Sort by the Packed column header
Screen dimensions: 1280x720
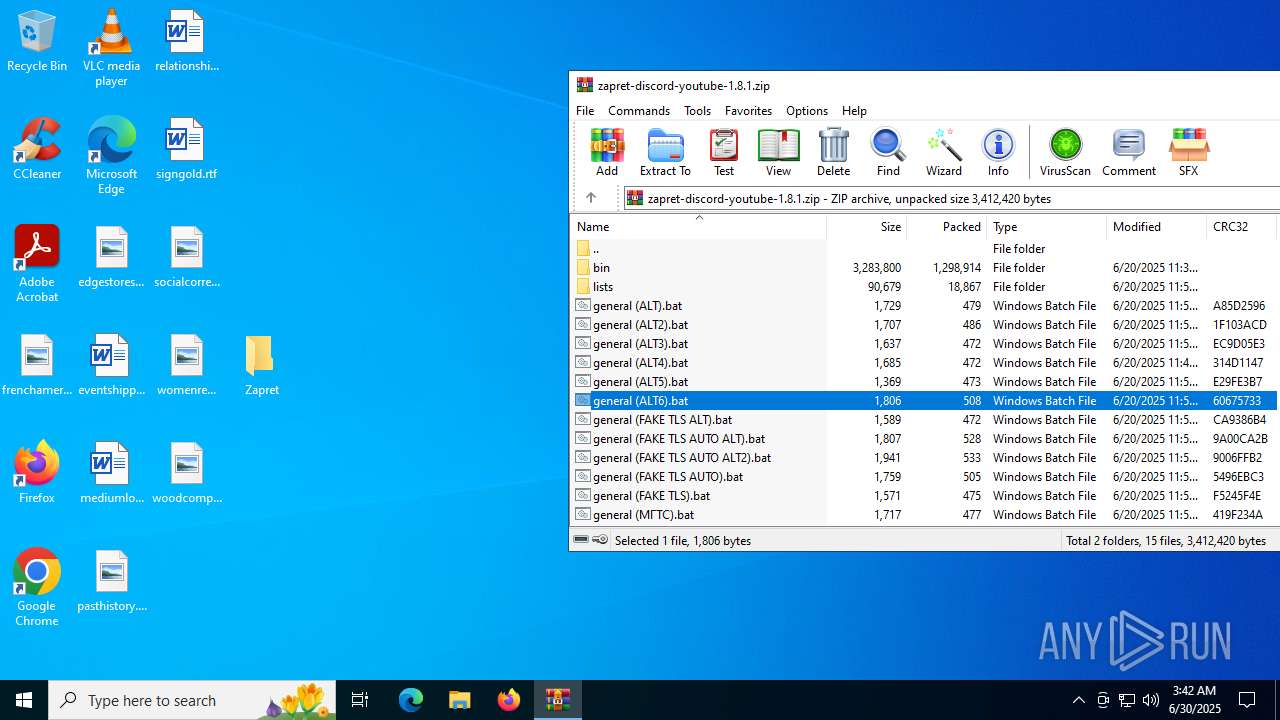pyautogui.click(x=946, y=227)
